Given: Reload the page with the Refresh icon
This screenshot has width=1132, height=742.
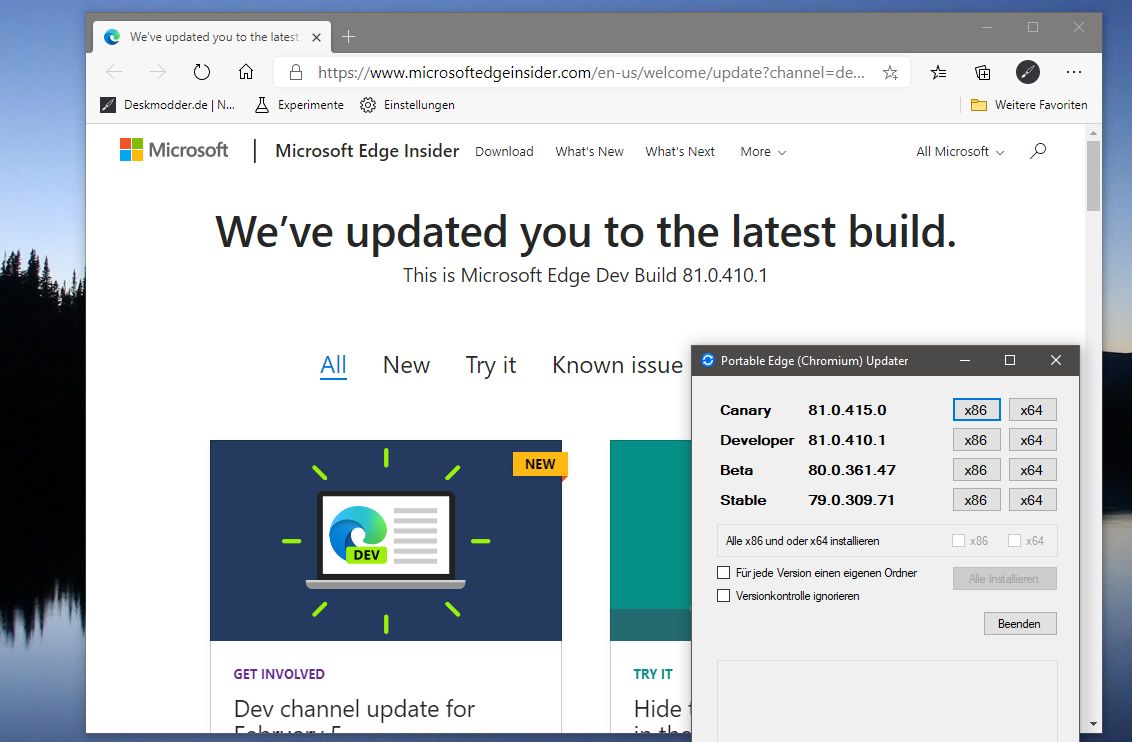Looking at the screenshot, I should 202,72.
